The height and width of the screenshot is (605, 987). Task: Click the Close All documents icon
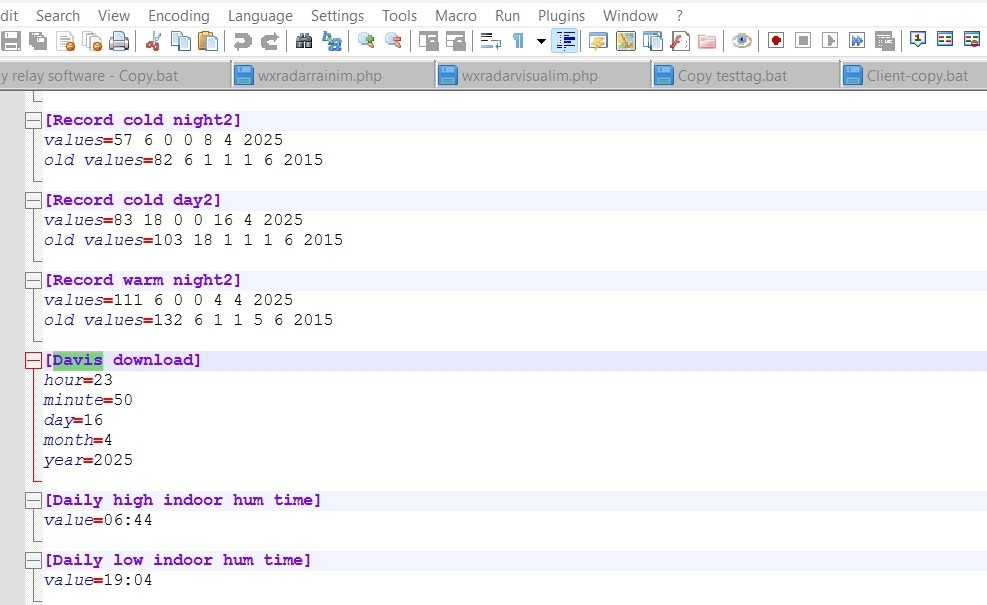coord(93,41)
